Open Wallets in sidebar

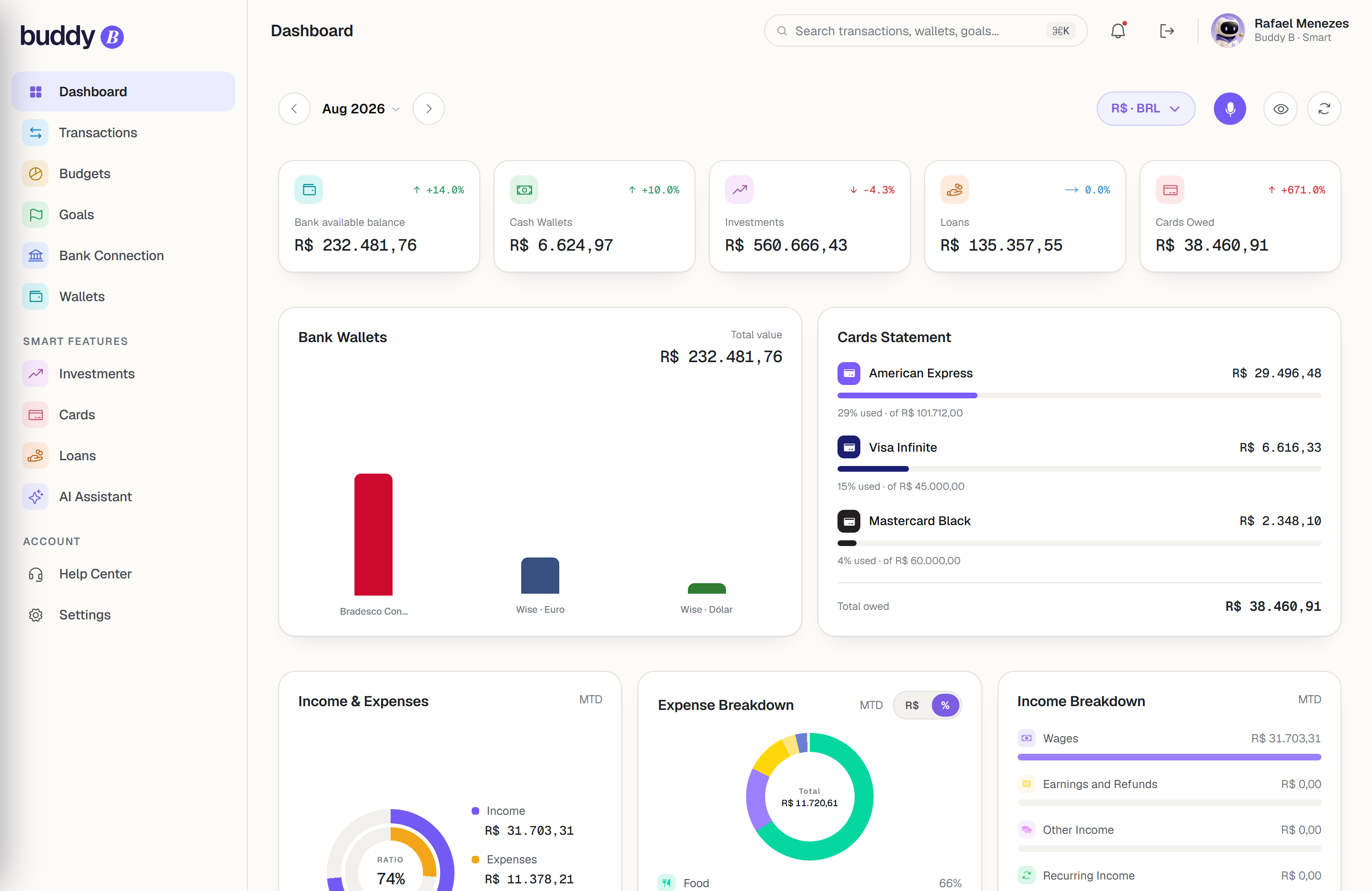[x=123, y=296]
